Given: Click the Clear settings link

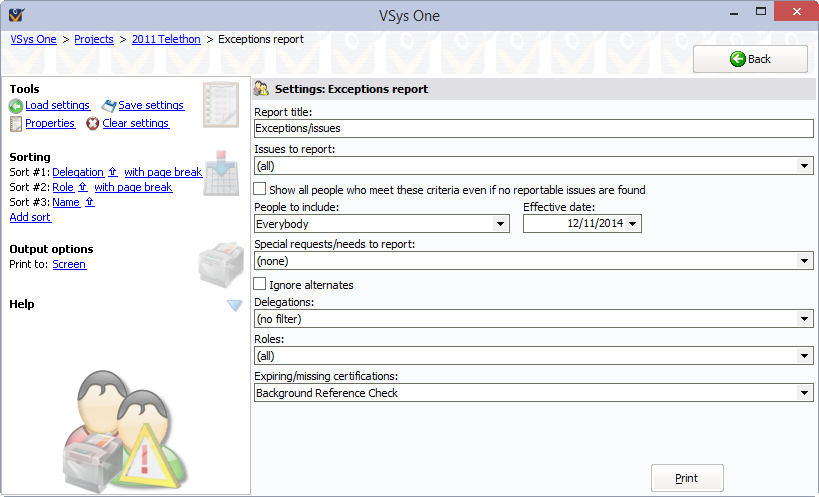Looking at the screenshot, I should coord(136,123).
